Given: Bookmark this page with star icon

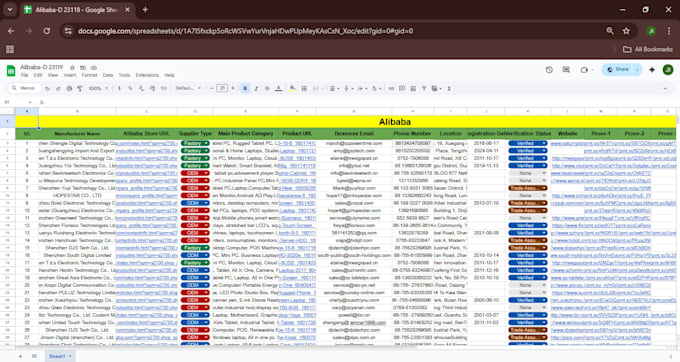Looking at the screenshot, I should click(626, 31).
